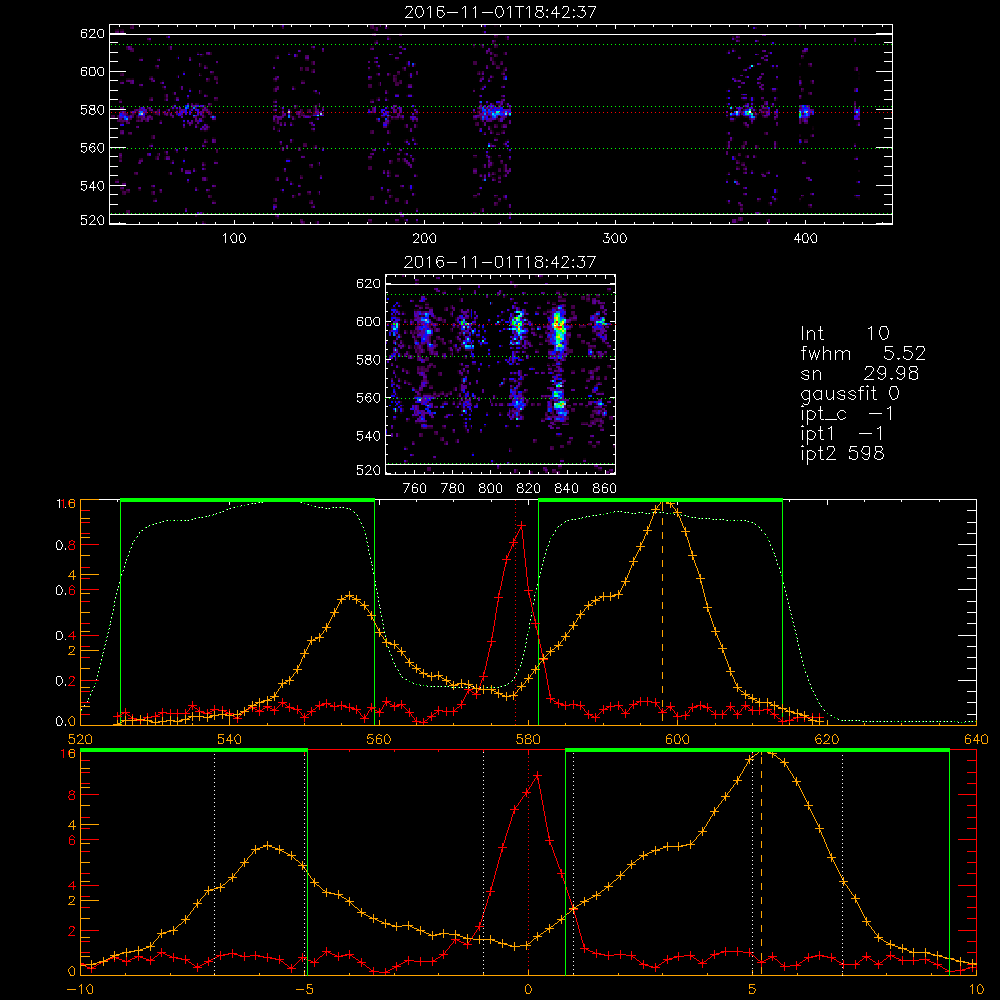The width and height of the screenshot is (1000, 1000).
Task: Click x-axis label 300 on top image
Action: click(615, 239)
